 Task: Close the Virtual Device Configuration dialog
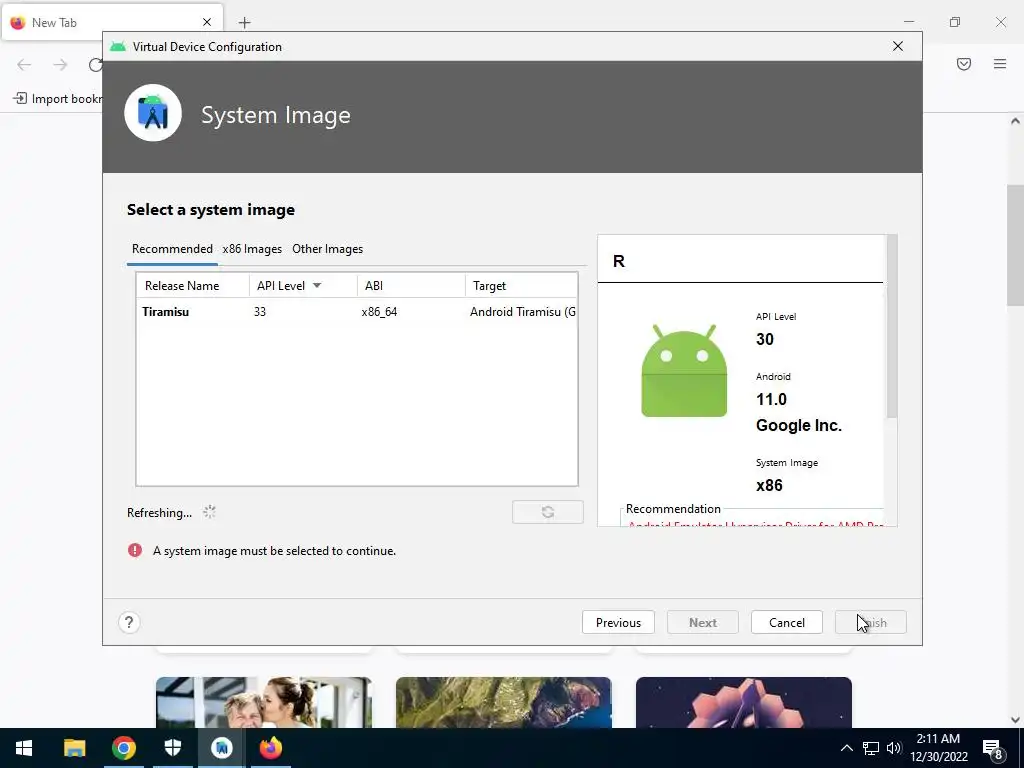[x=898, y=46]
